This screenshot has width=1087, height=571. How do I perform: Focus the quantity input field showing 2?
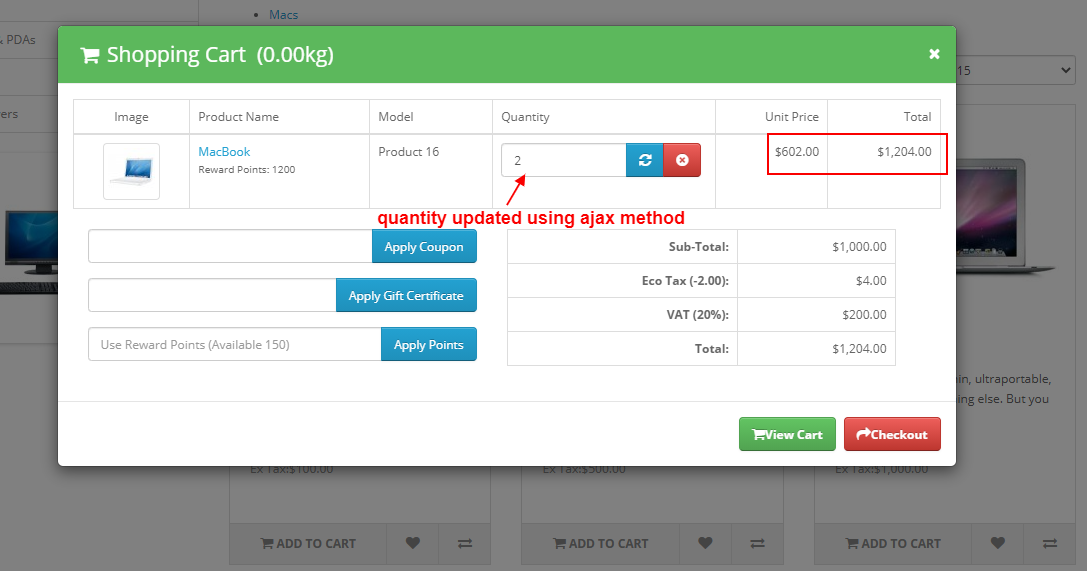563,160
